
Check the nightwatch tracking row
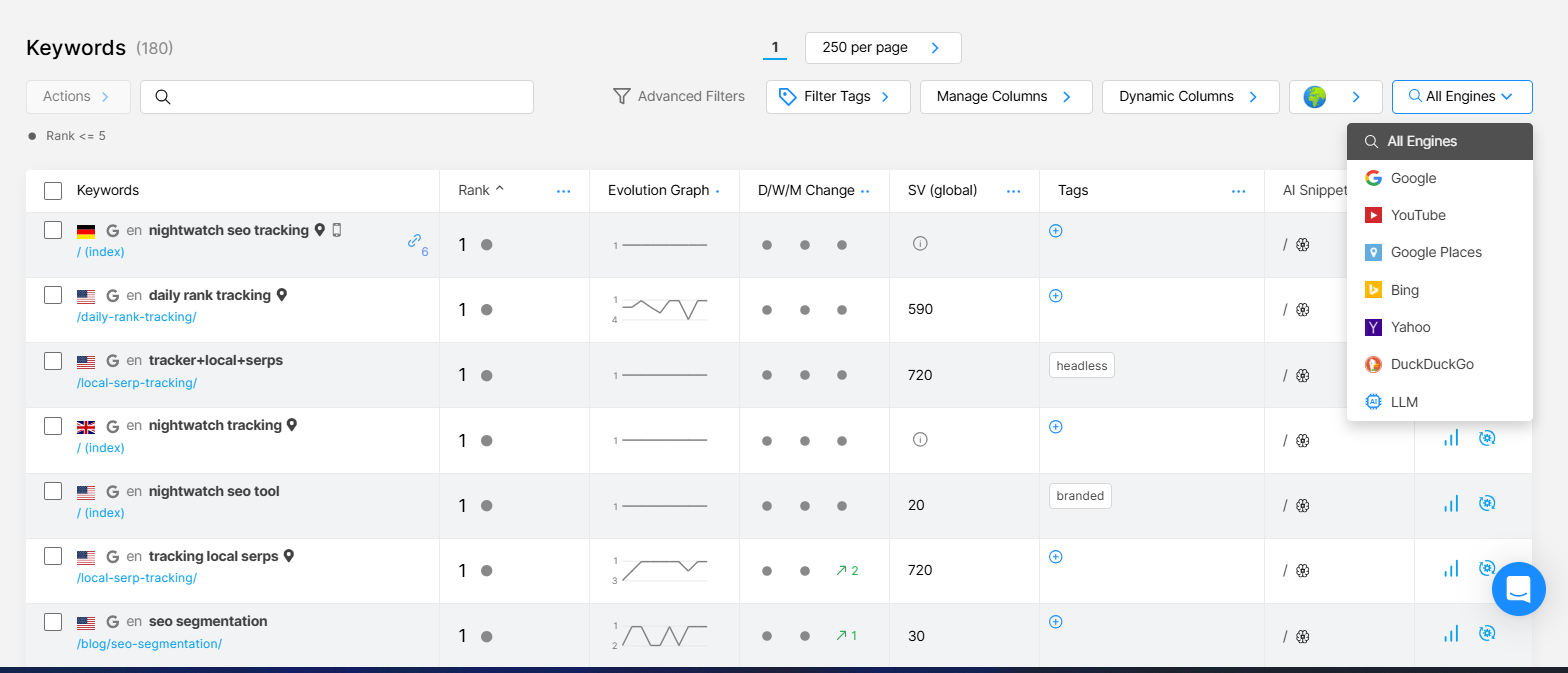[53, 425]
